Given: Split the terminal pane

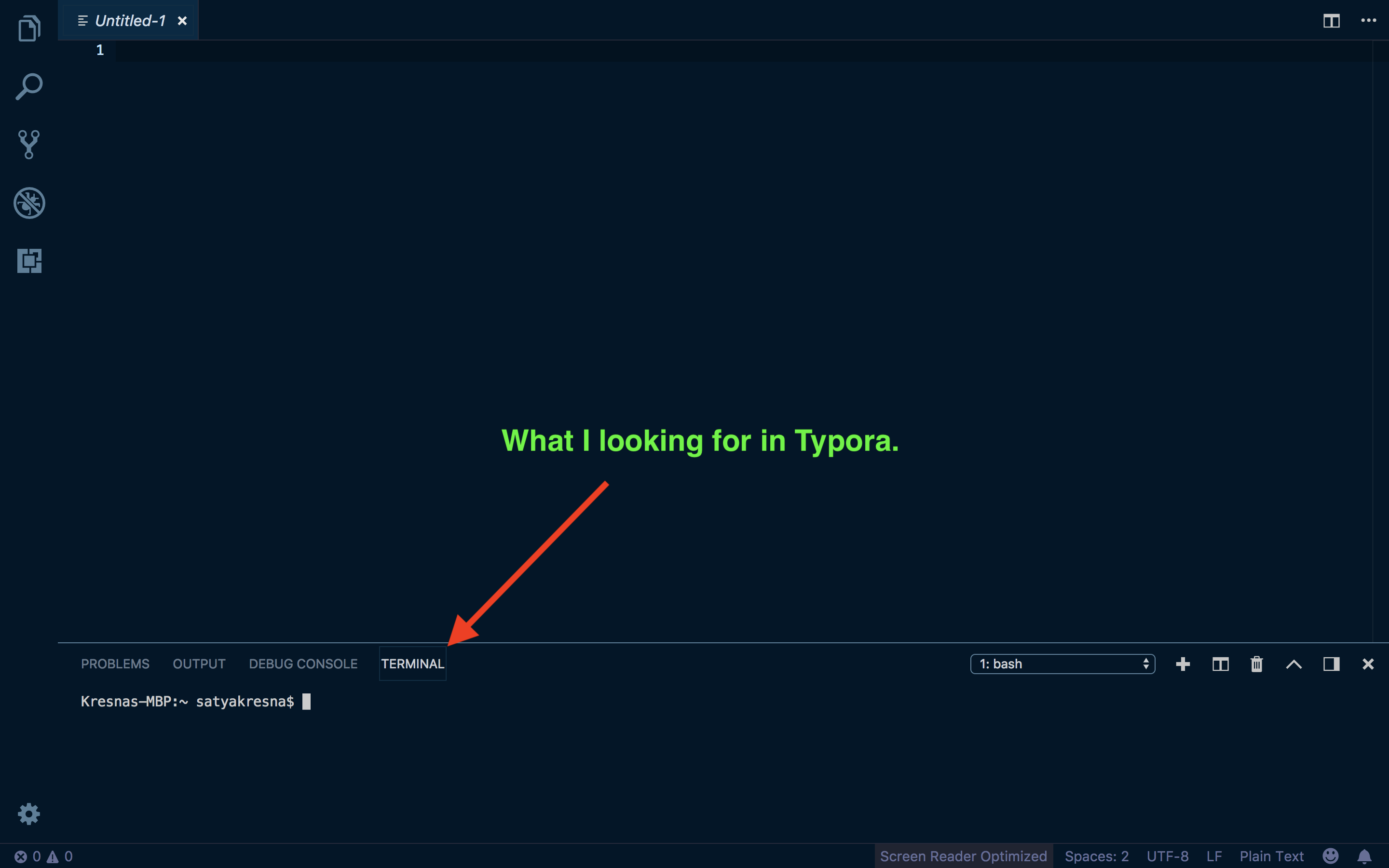Looking at the screenshot, I should 1220,664.
